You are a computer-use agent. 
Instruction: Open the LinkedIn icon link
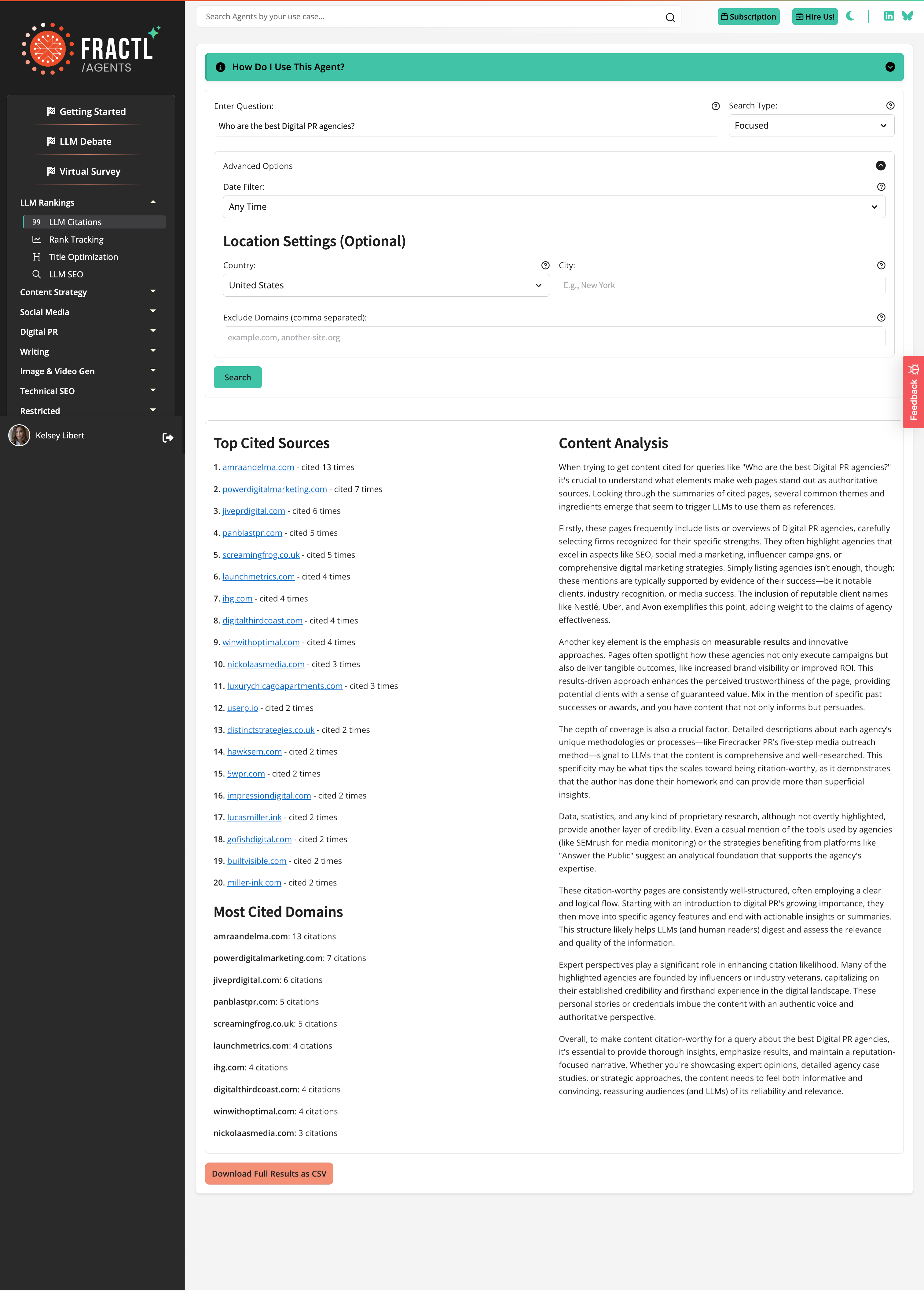(x=888, y=16)
